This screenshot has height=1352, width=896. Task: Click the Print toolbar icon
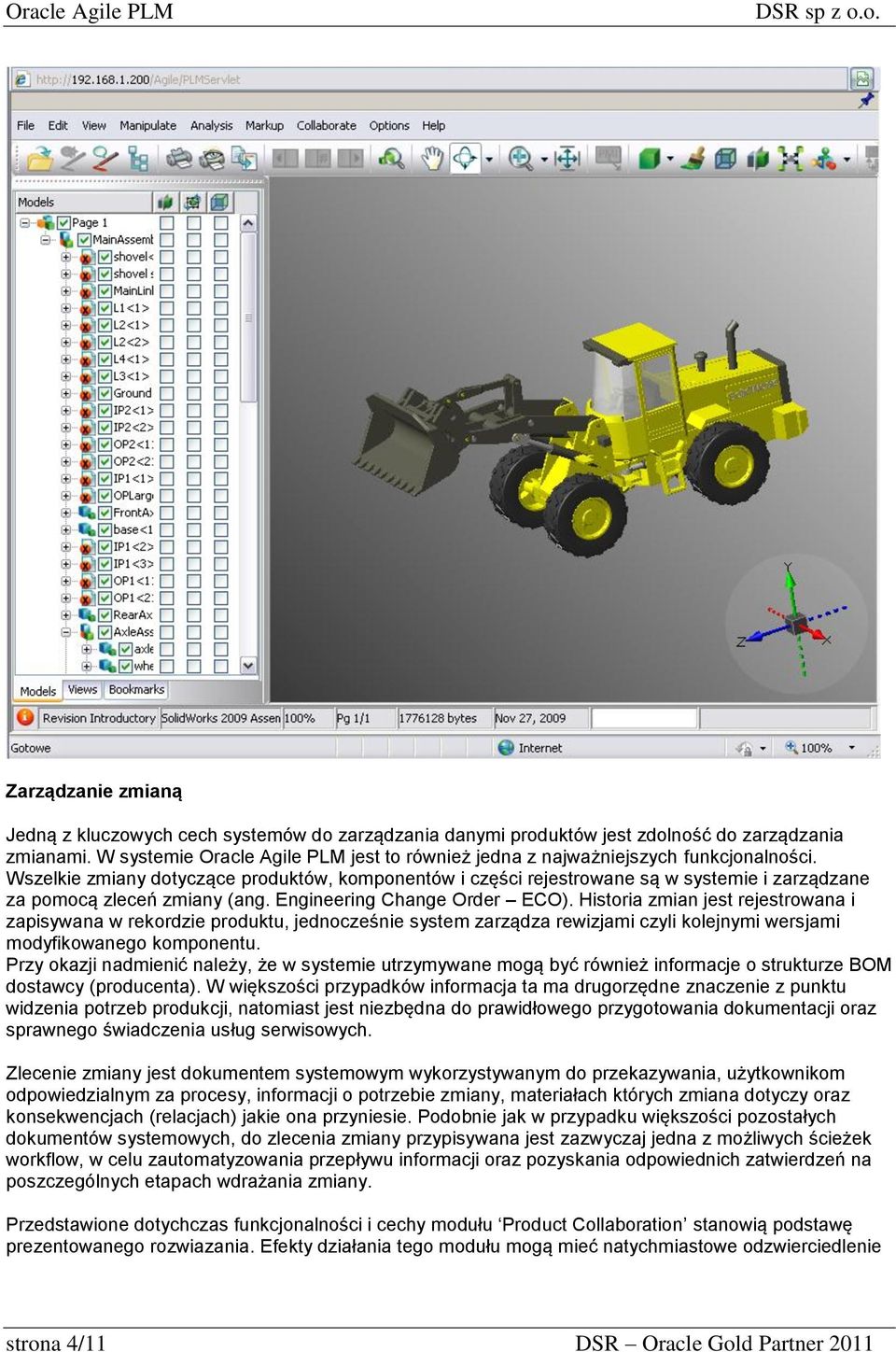[179, 159]
